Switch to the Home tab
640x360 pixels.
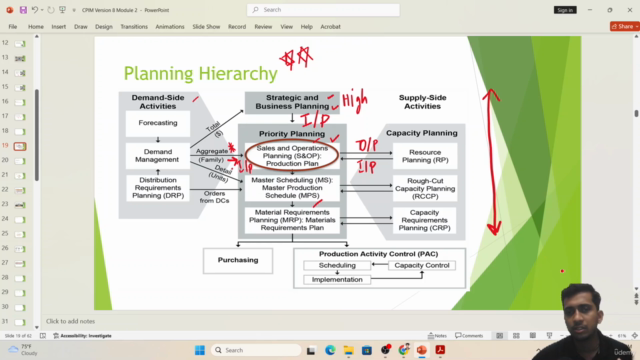[x=36, y=27]
